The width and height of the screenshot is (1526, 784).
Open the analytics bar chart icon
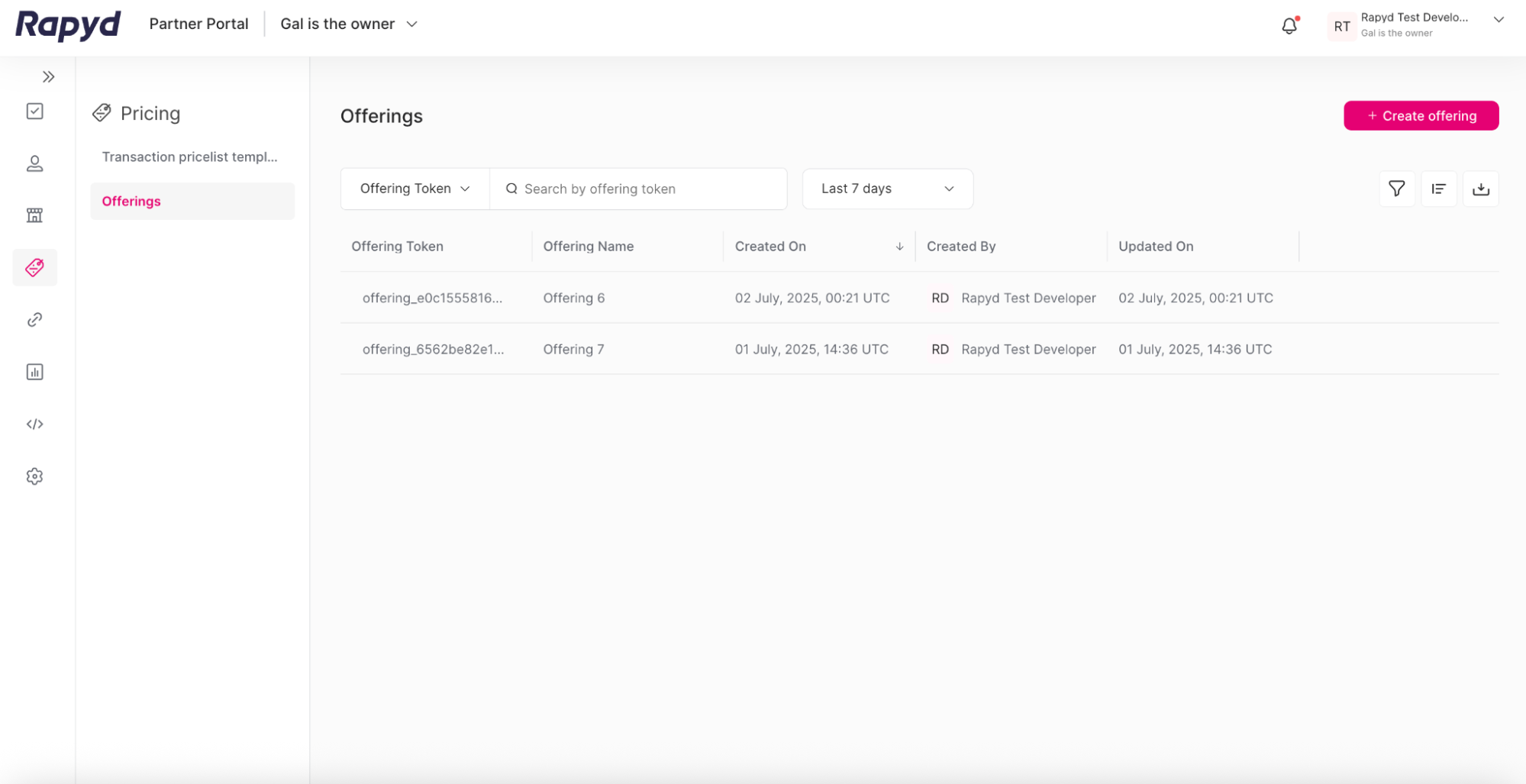34,372
